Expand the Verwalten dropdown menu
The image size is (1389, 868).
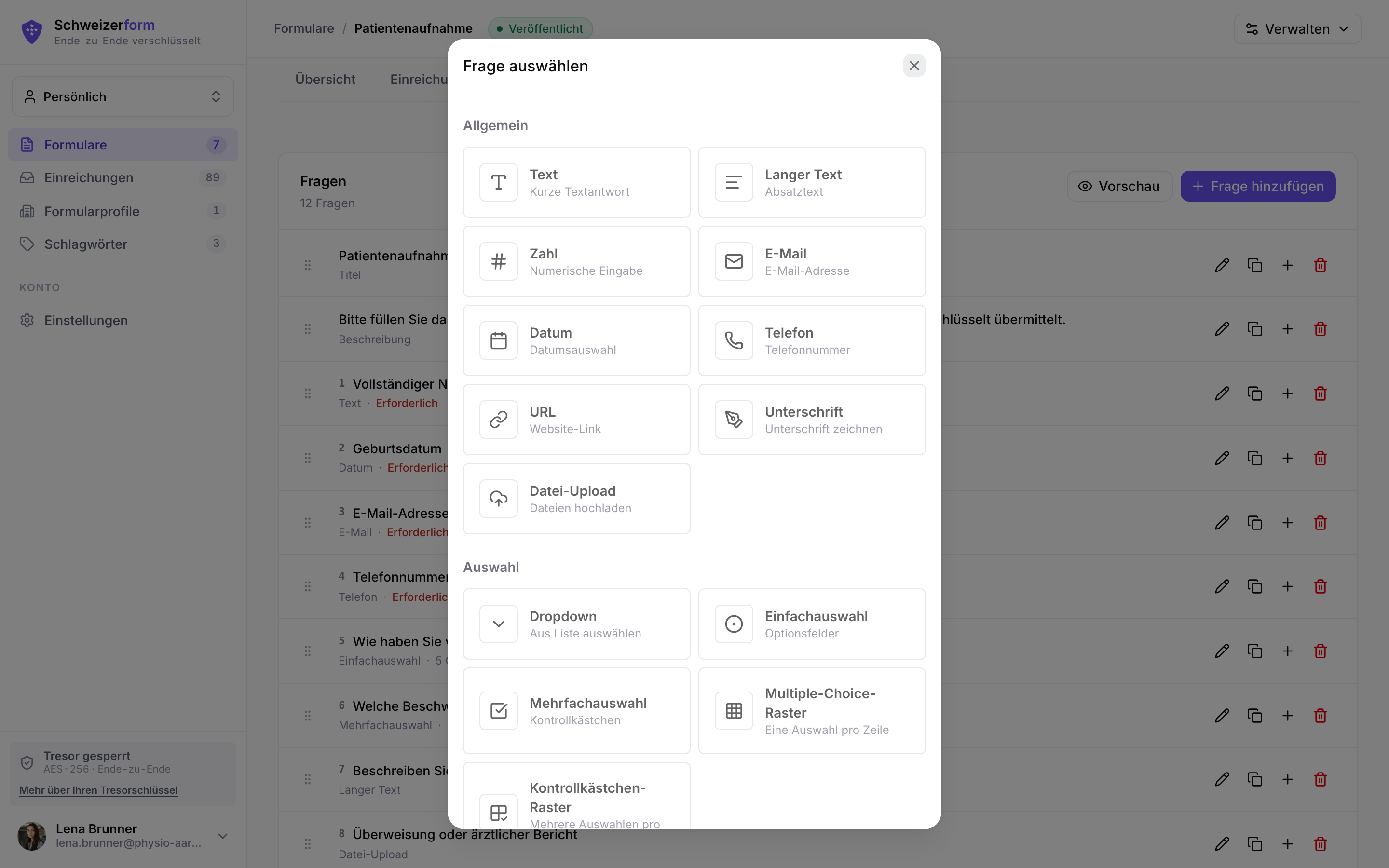point(1297,29)
